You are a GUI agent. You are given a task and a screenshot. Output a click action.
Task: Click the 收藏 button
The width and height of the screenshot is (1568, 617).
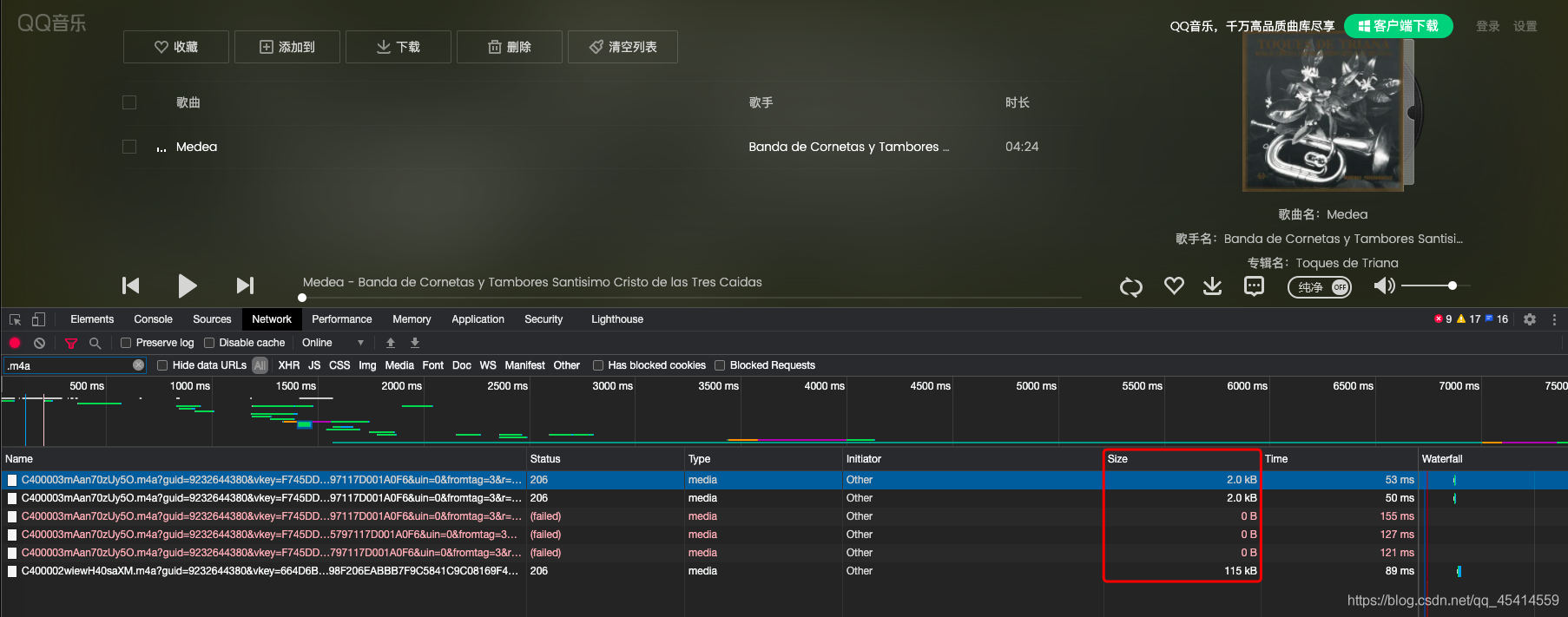point(176,47)
